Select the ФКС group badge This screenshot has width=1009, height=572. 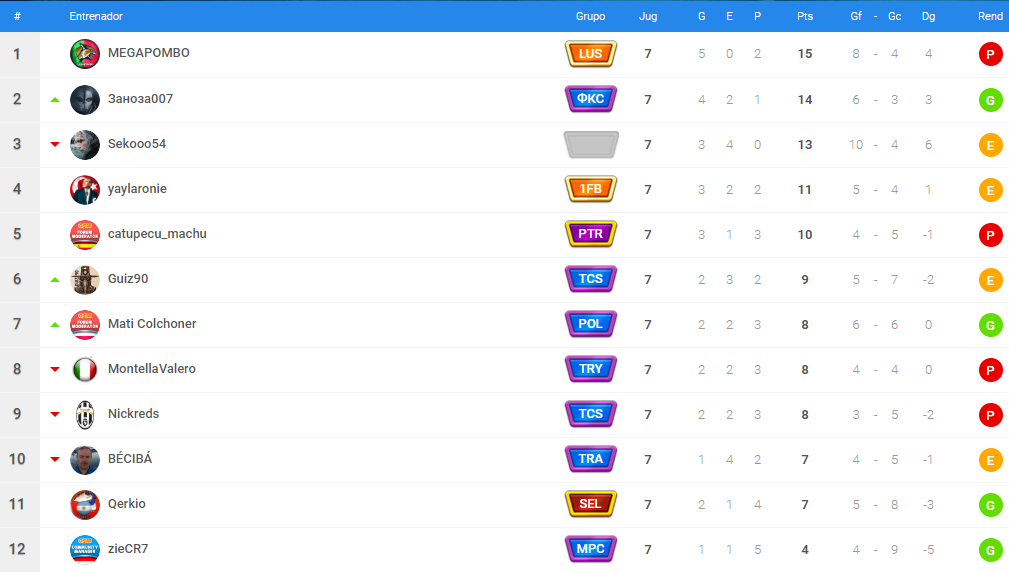pyautogui.click(x=591, y=99)
